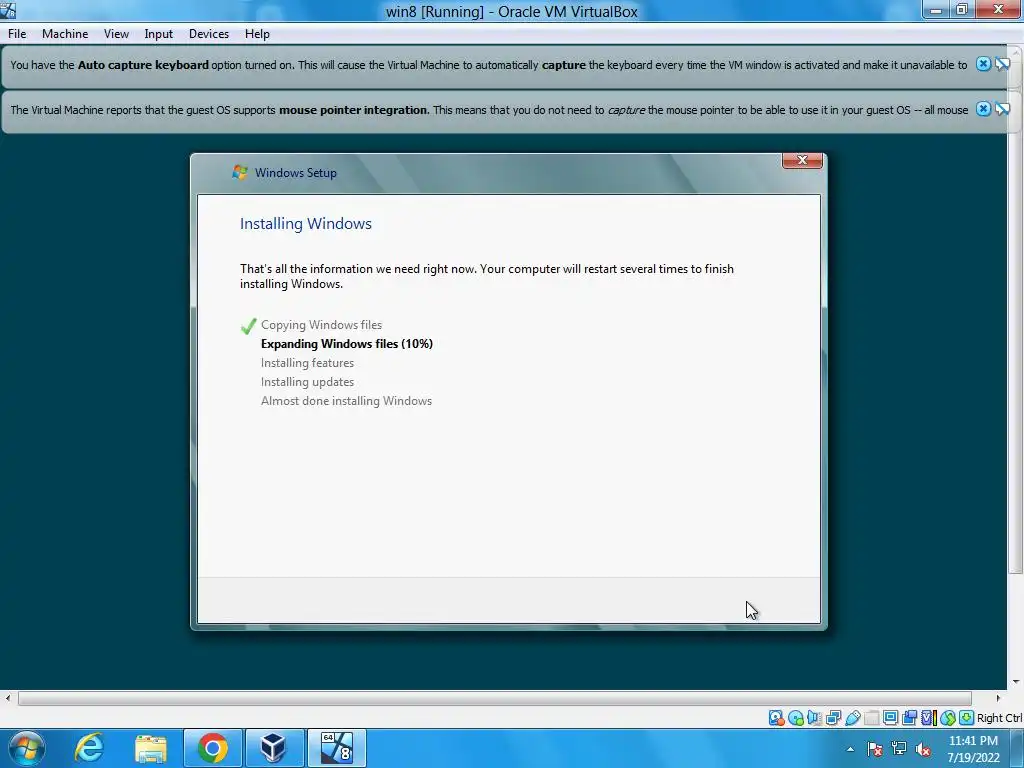Click the green Copying Windows files checkmark

[248, 325]
